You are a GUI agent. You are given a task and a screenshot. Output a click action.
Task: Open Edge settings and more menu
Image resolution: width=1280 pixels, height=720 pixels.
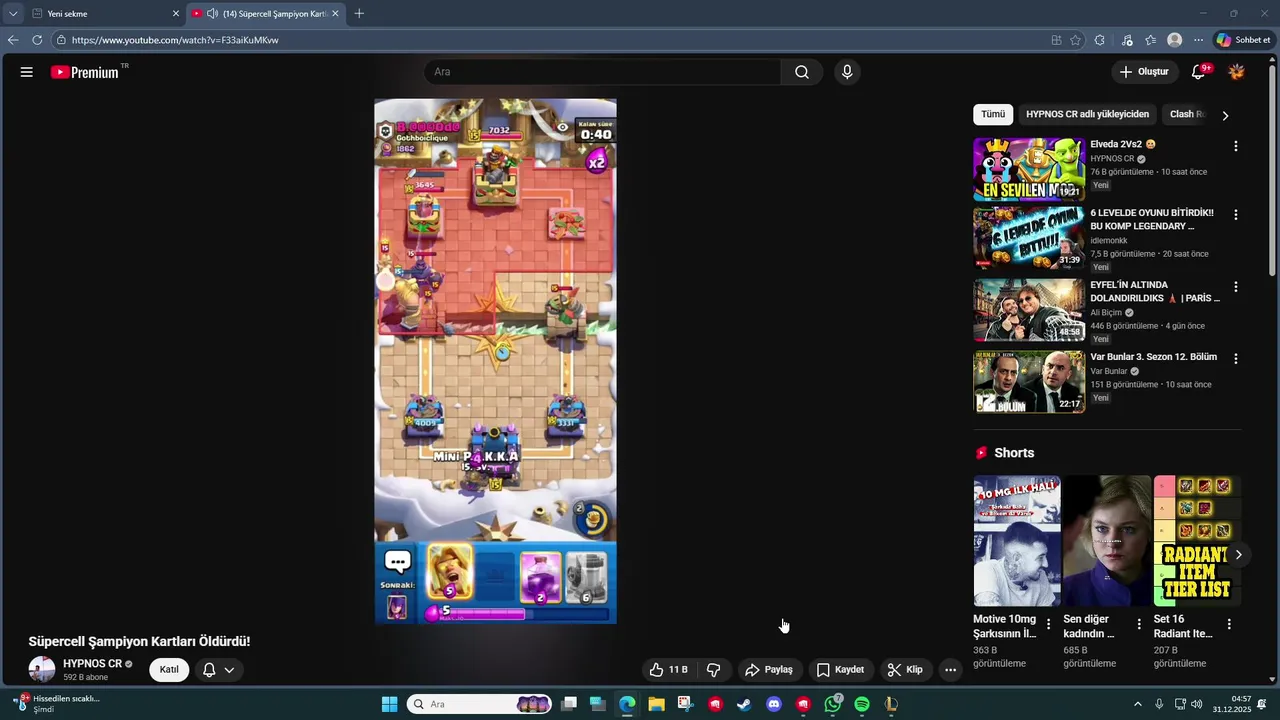click(x=1199, y=40)
